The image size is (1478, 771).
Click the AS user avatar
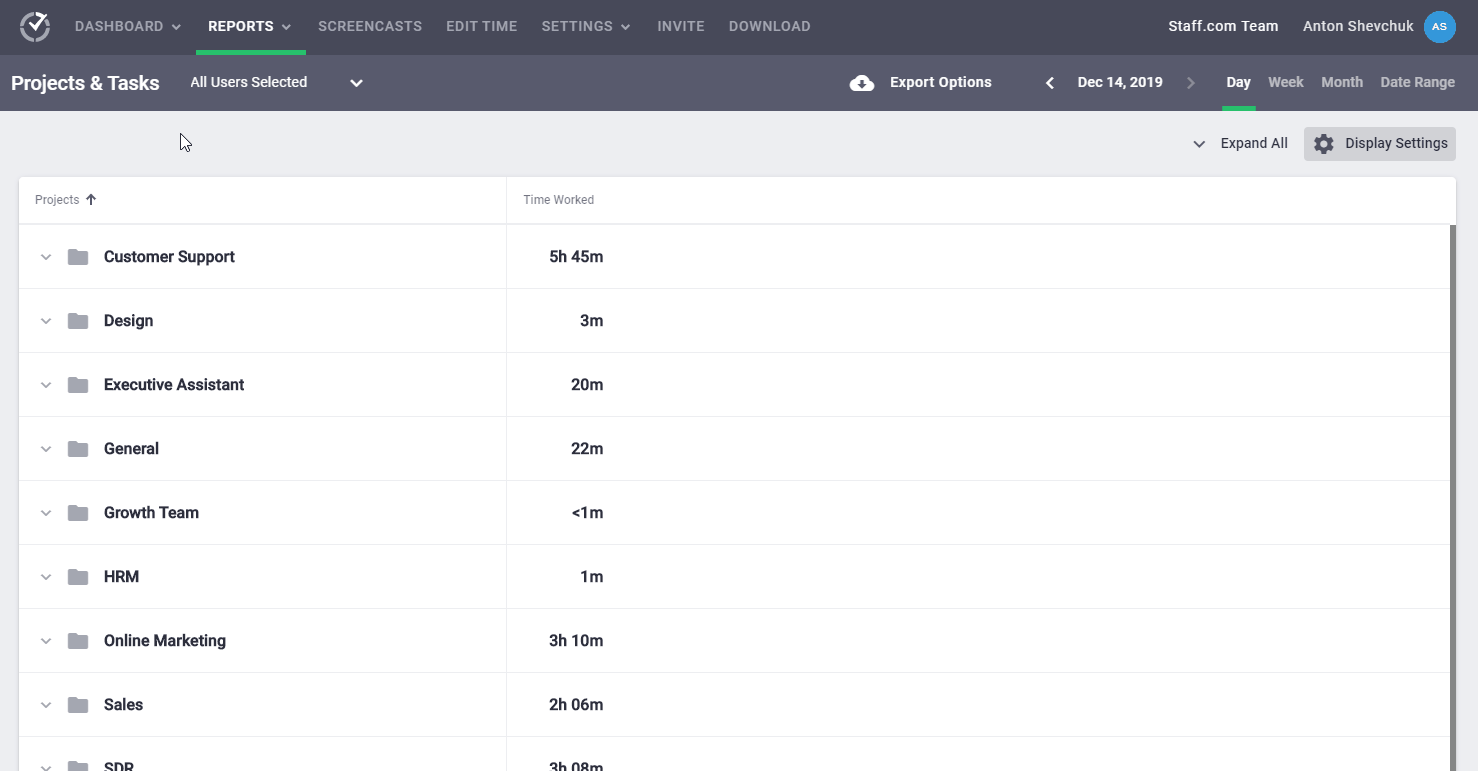pos(1439,27)
